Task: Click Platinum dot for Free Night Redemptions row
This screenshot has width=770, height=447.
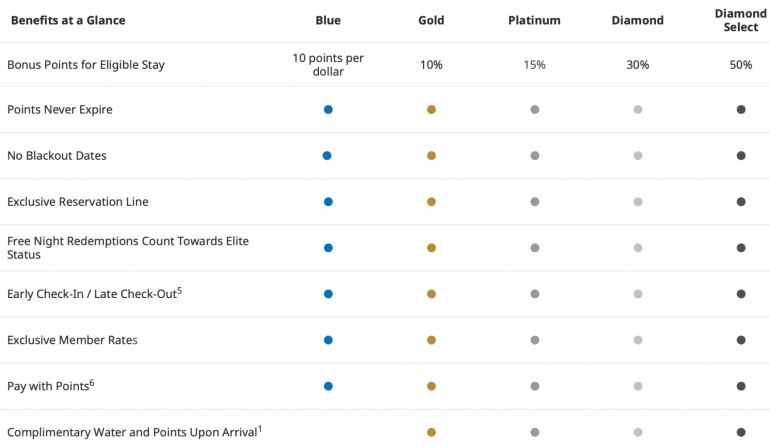Action: pos(535,248)
